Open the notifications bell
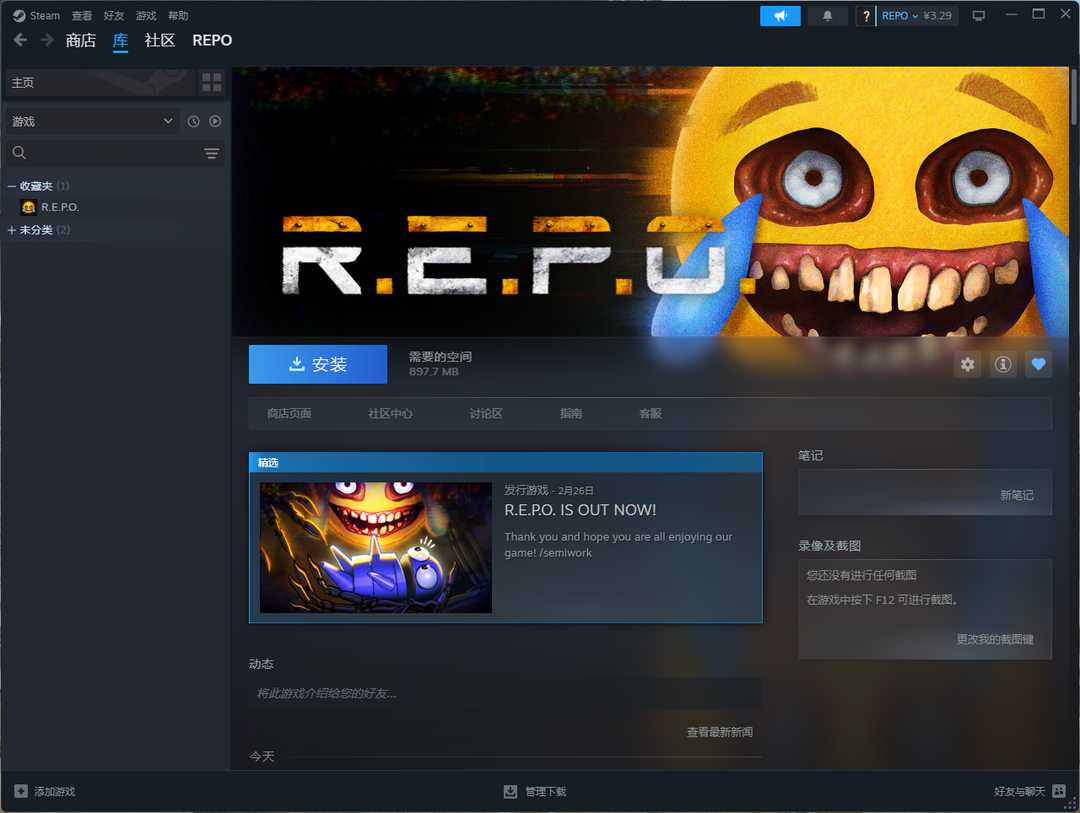1080x813 pixels. (x=827, y=16)
